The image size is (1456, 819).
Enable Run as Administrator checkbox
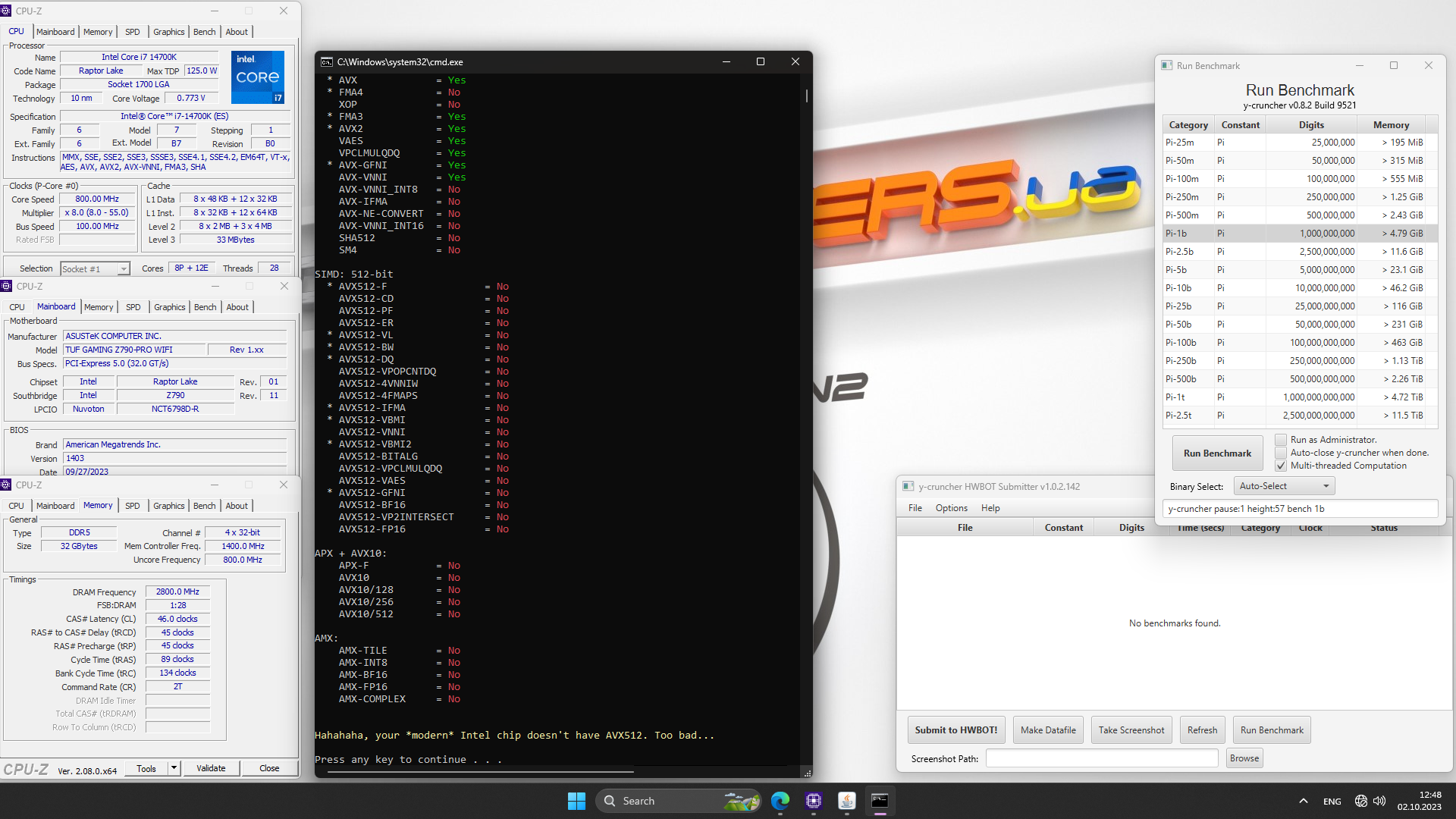click(1281, 440)
